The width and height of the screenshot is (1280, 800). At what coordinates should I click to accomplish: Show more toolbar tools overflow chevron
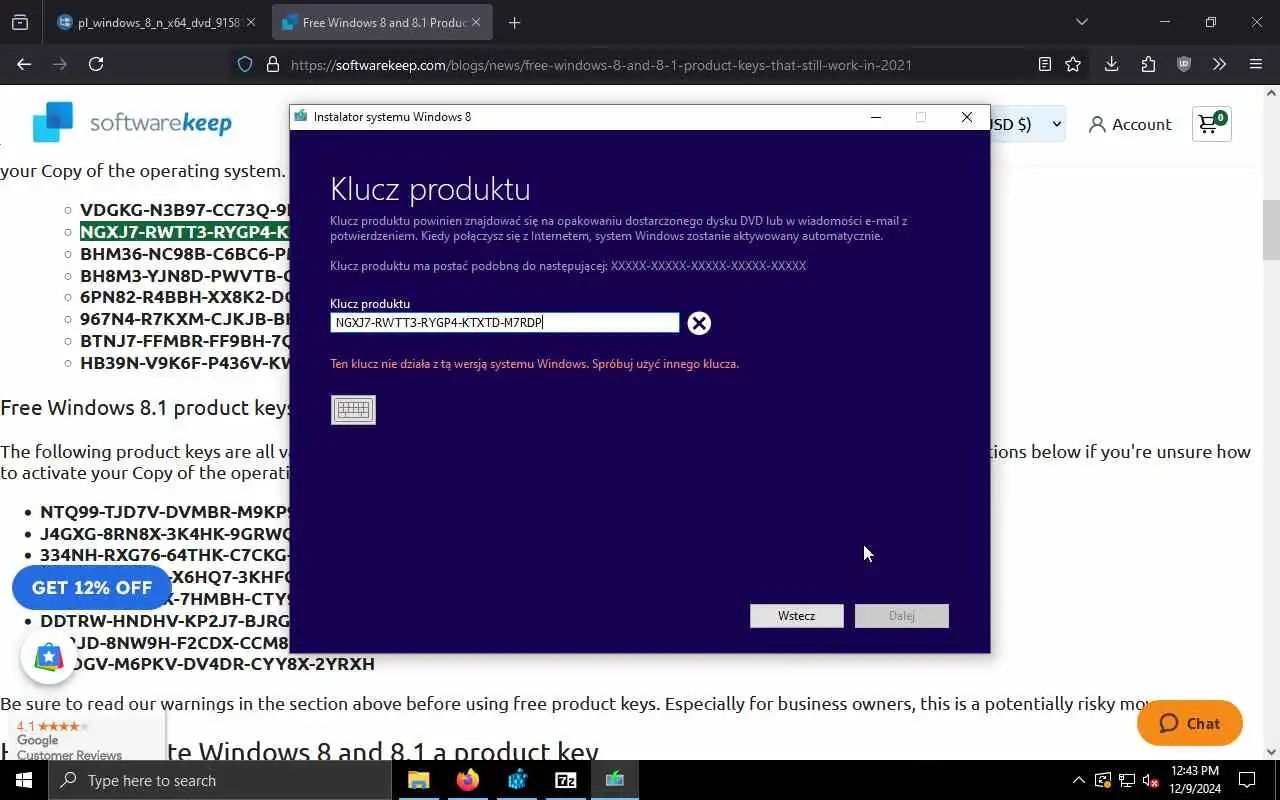[x=1219, y=64]
